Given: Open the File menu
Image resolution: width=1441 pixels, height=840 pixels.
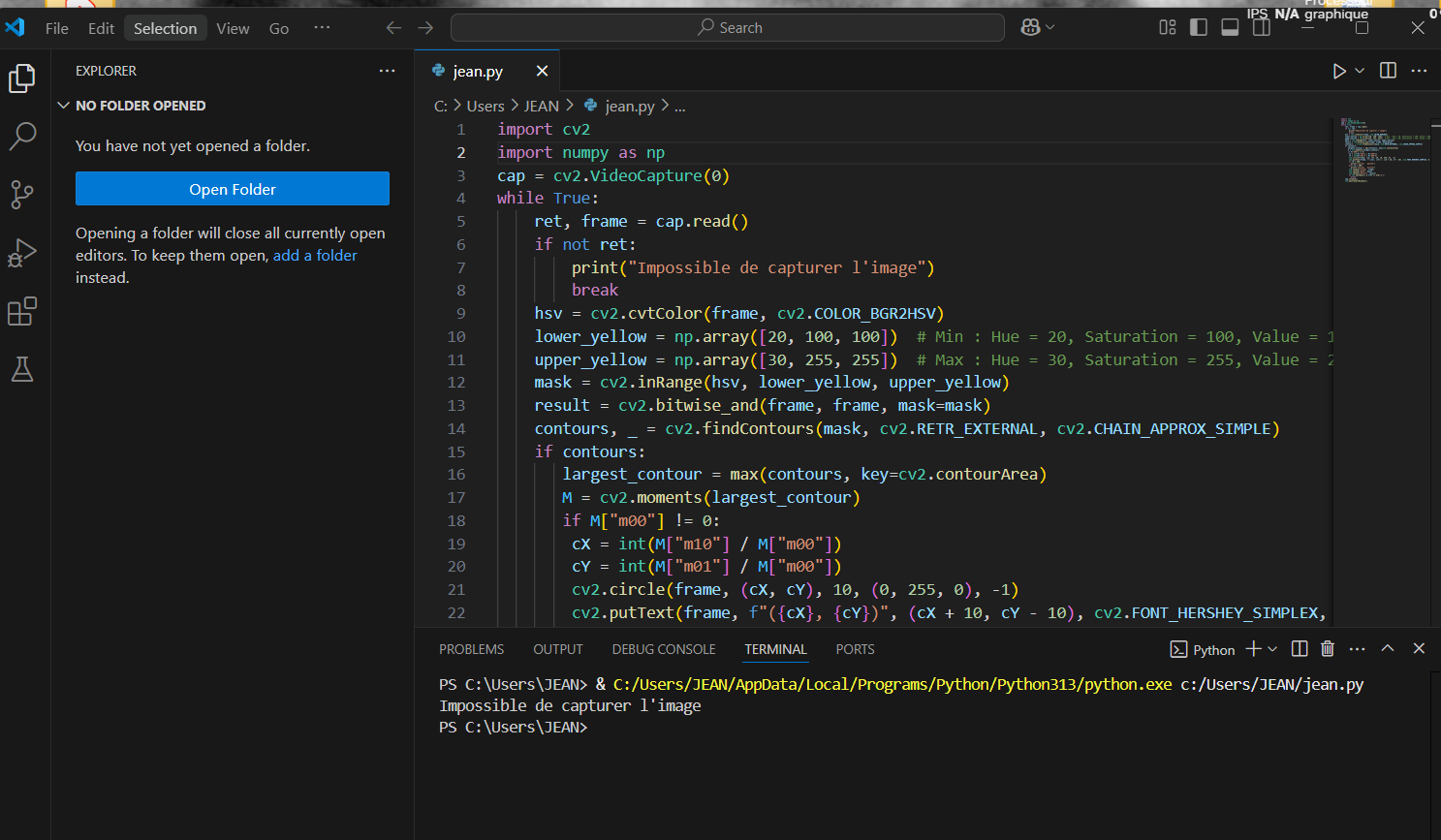Looking at the screenshot, I should pos(57,28).
